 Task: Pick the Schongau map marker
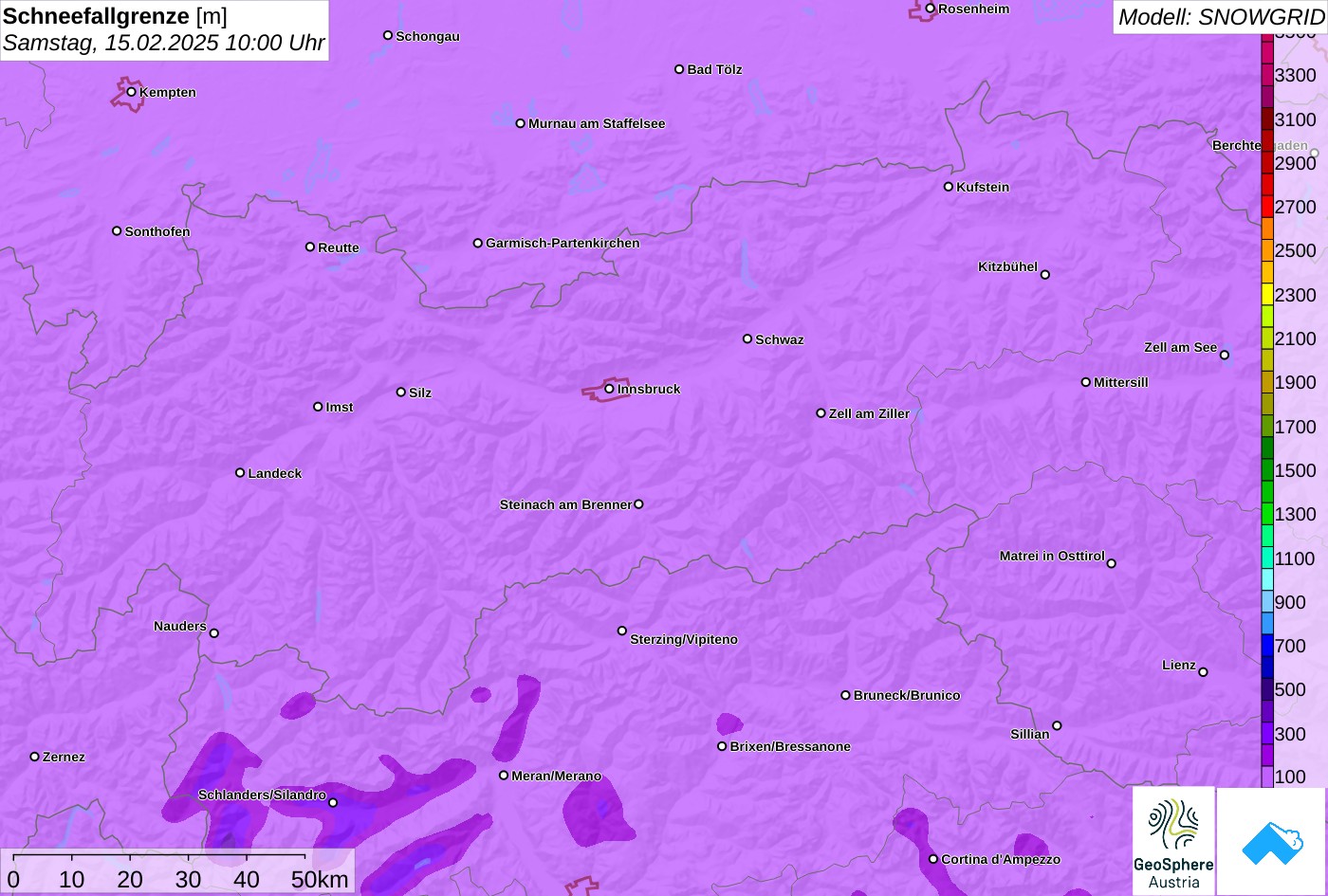click(388, 35)
